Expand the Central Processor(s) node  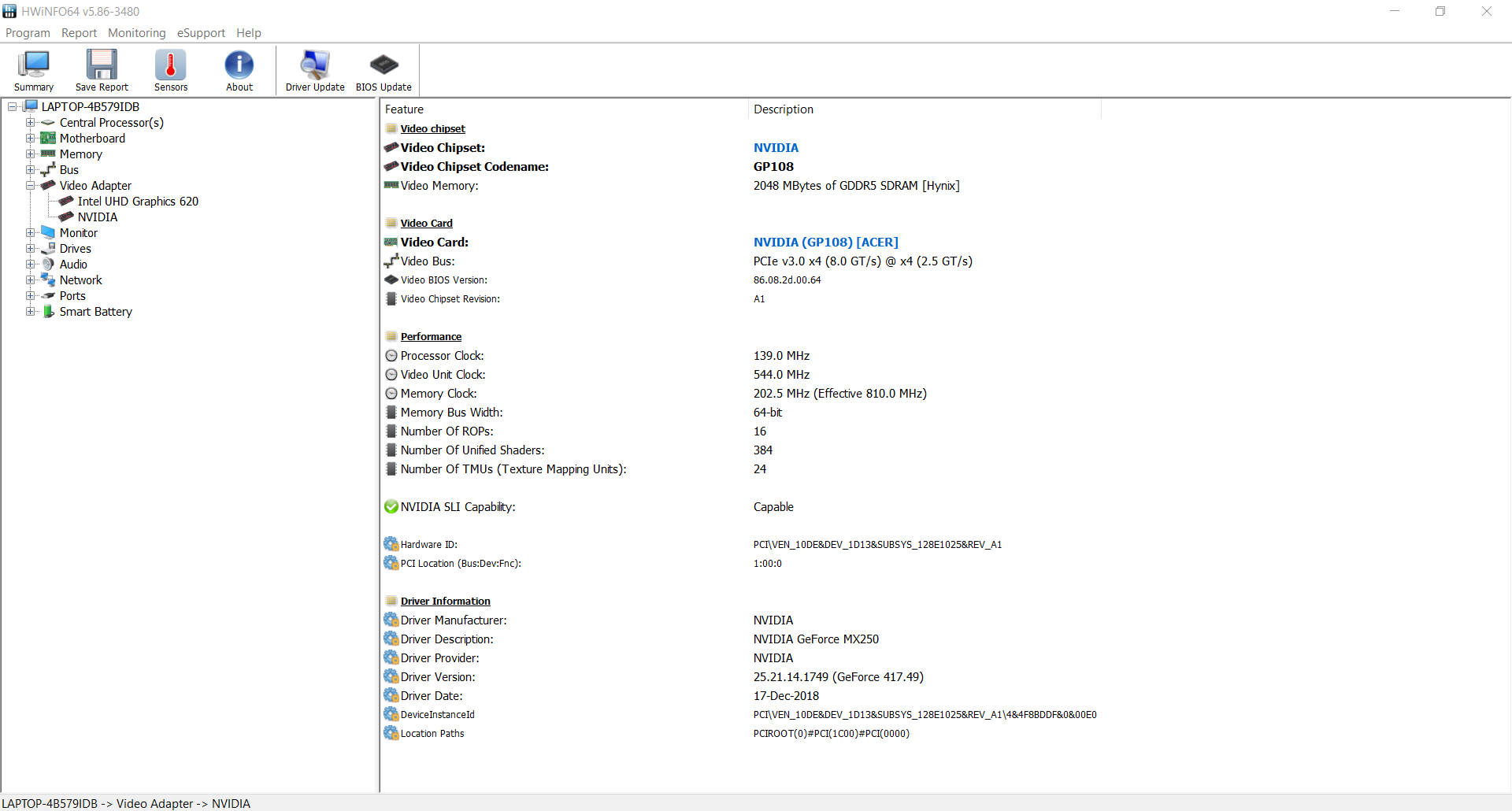(x=30, y=123)
